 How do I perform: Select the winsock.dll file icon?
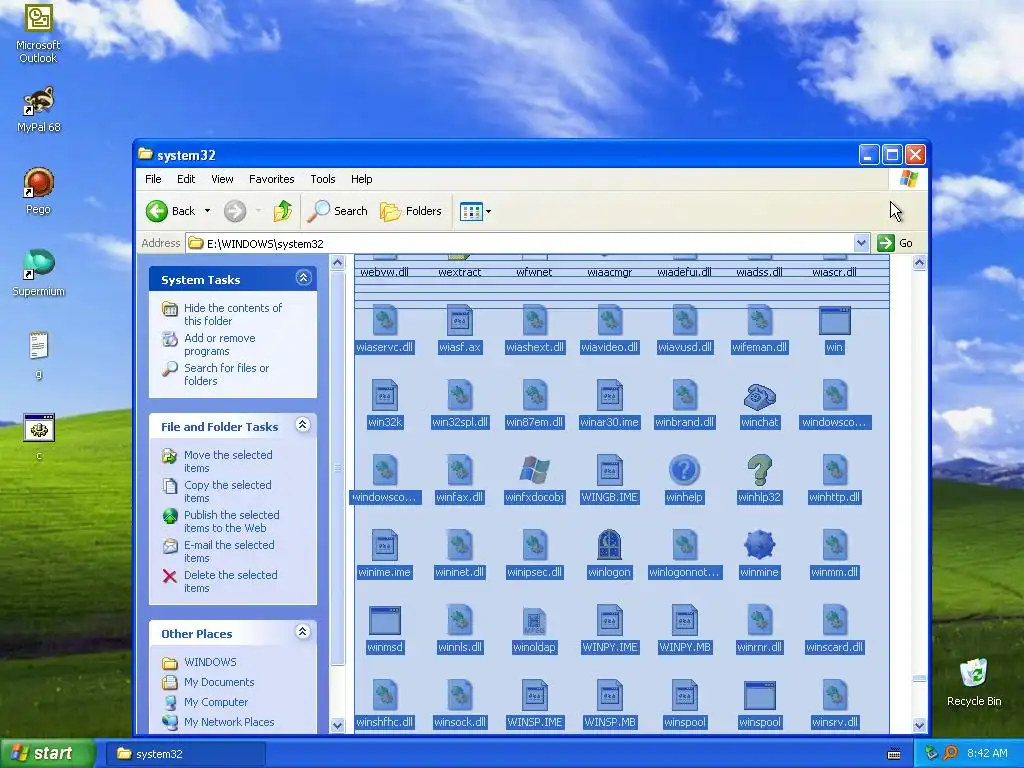[459, 696]
